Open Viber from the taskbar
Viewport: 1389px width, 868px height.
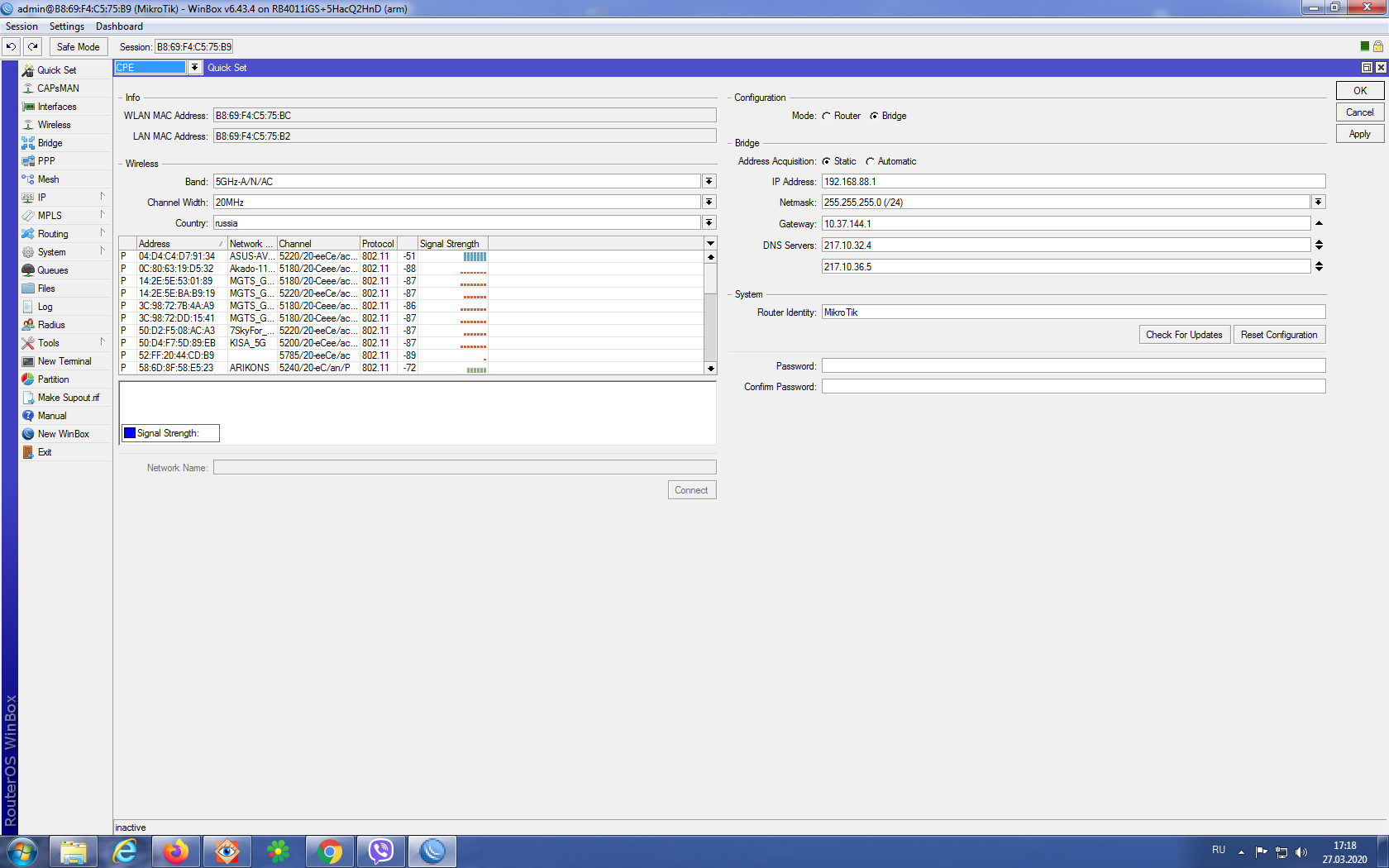381,851
